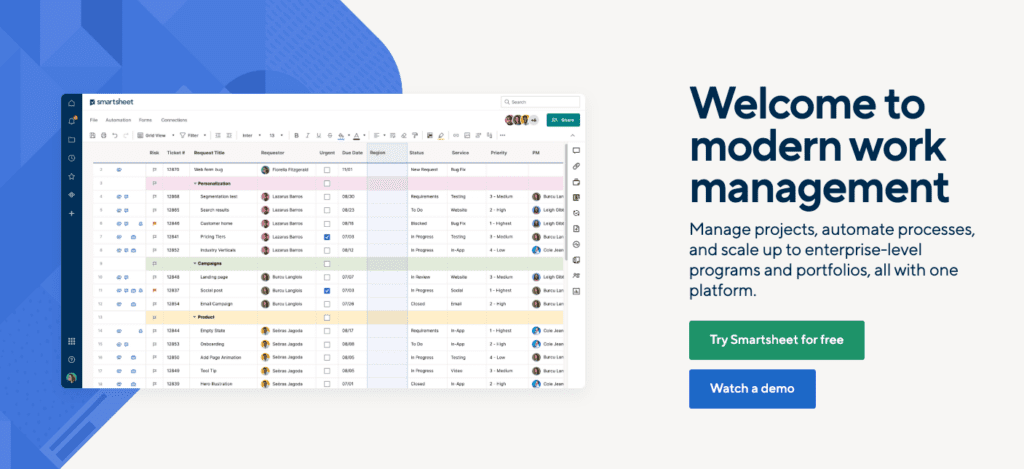The width and height of the screenshot is (1024, 469).
Task: Toggle Strikethrough formatting in toolbar
Action: pos(330,135)
